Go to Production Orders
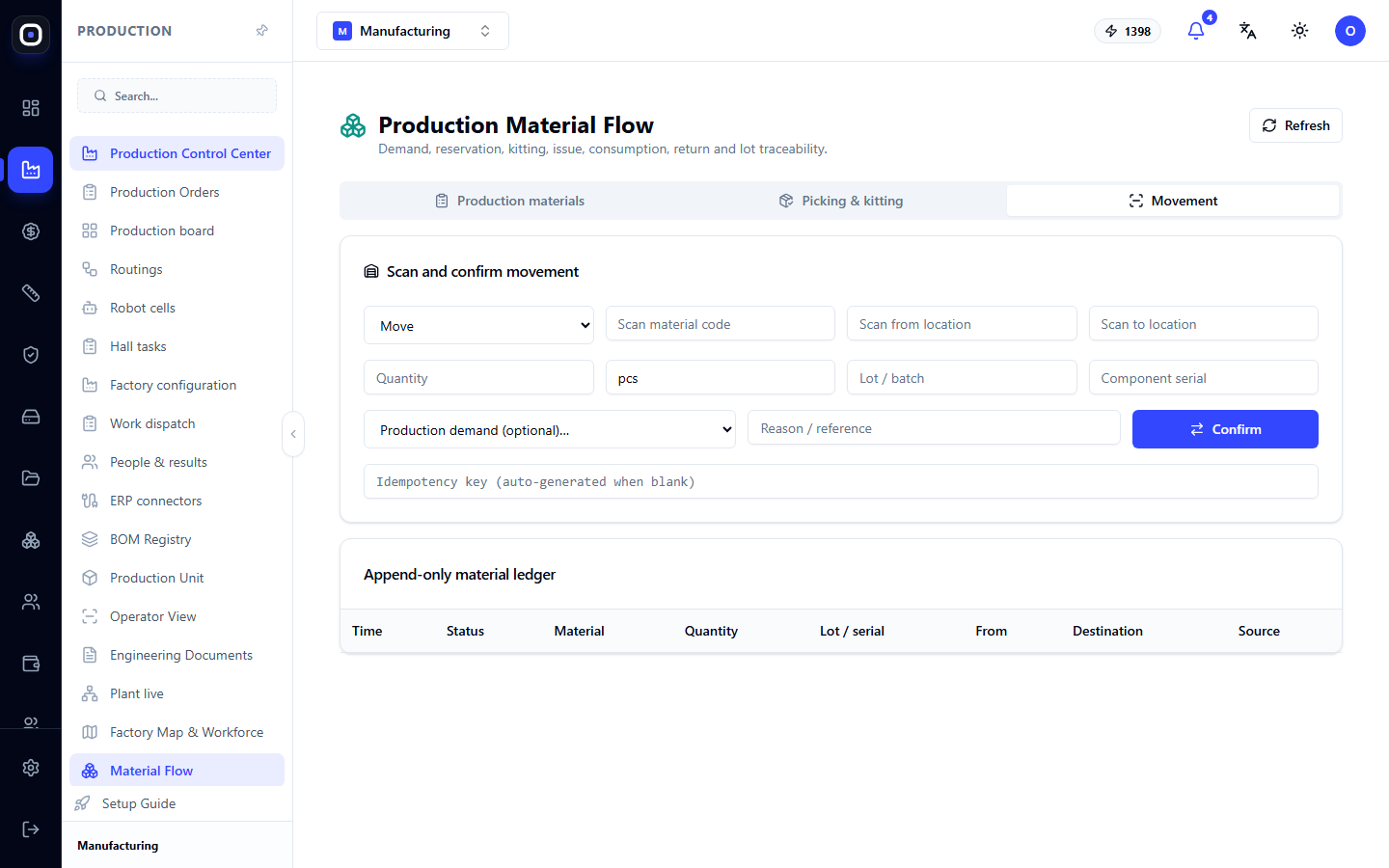1389x868 pixels. point(177,192)
